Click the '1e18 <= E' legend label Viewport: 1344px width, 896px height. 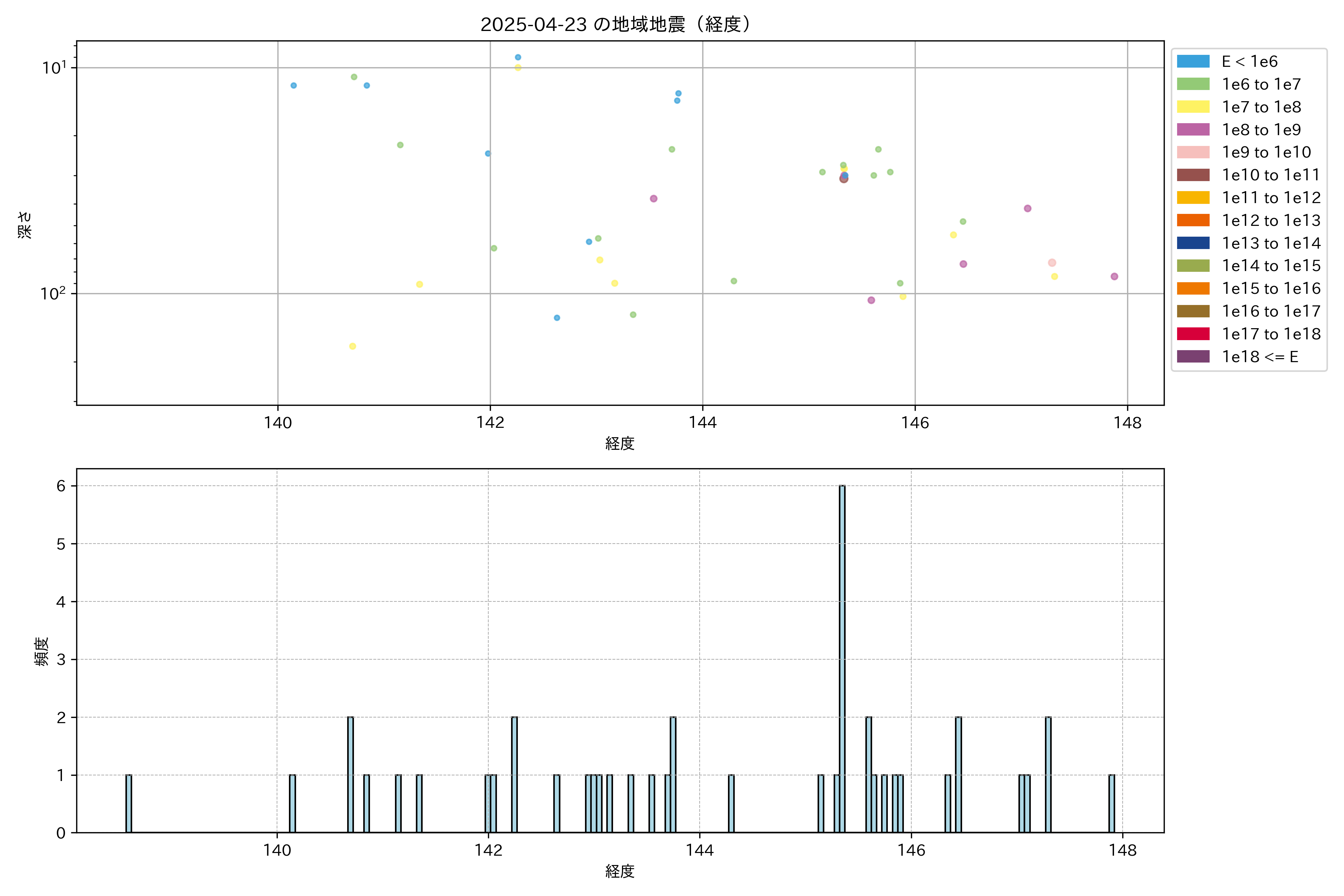click(1259, 357)
